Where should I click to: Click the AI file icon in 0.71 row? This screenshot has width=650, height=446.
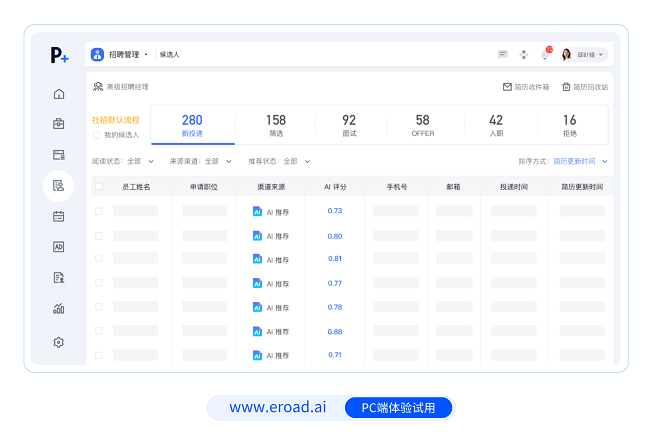pyautogui.click(x=257, y=355)
